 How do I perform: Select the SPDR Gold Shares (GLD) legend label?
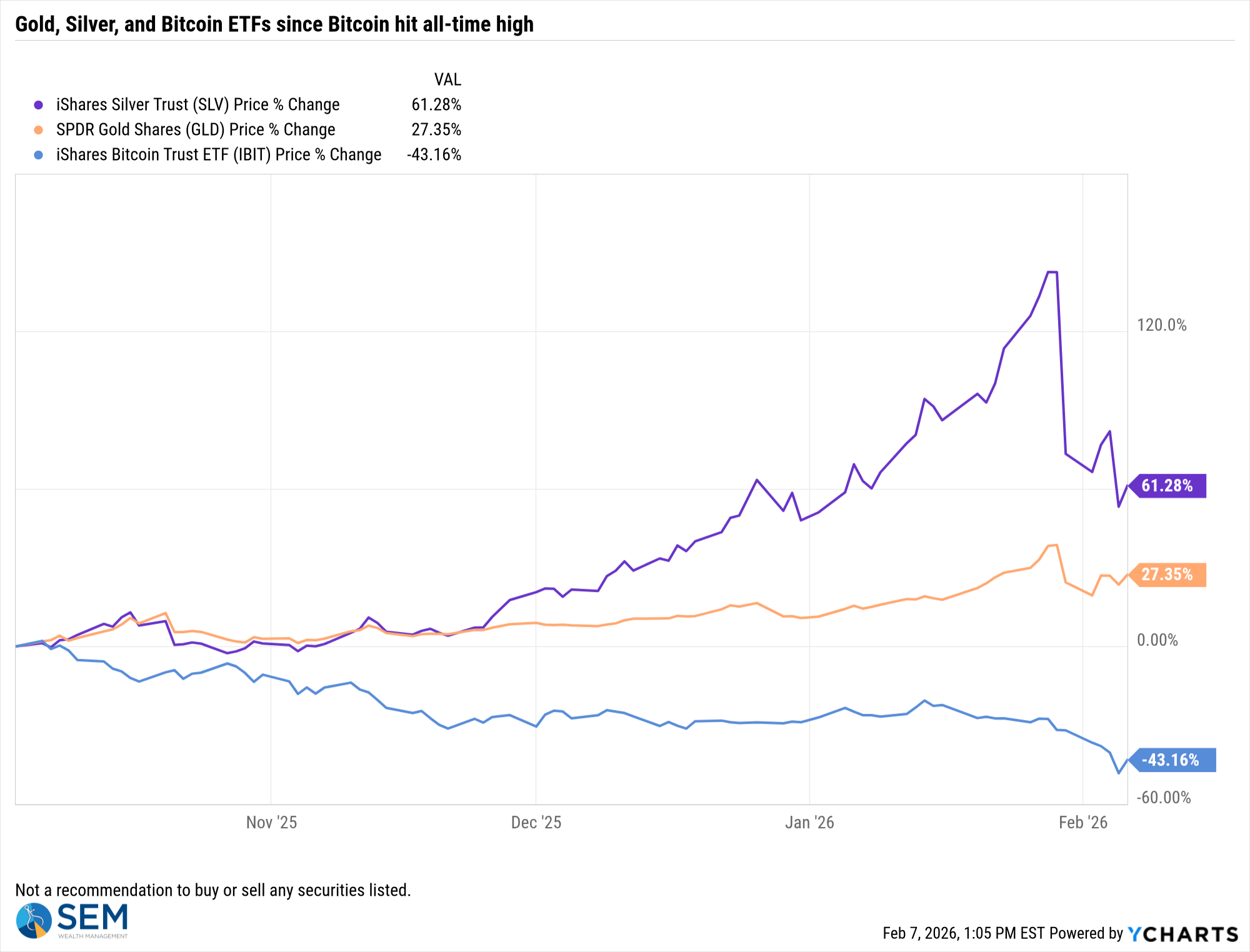click(196, 129)
